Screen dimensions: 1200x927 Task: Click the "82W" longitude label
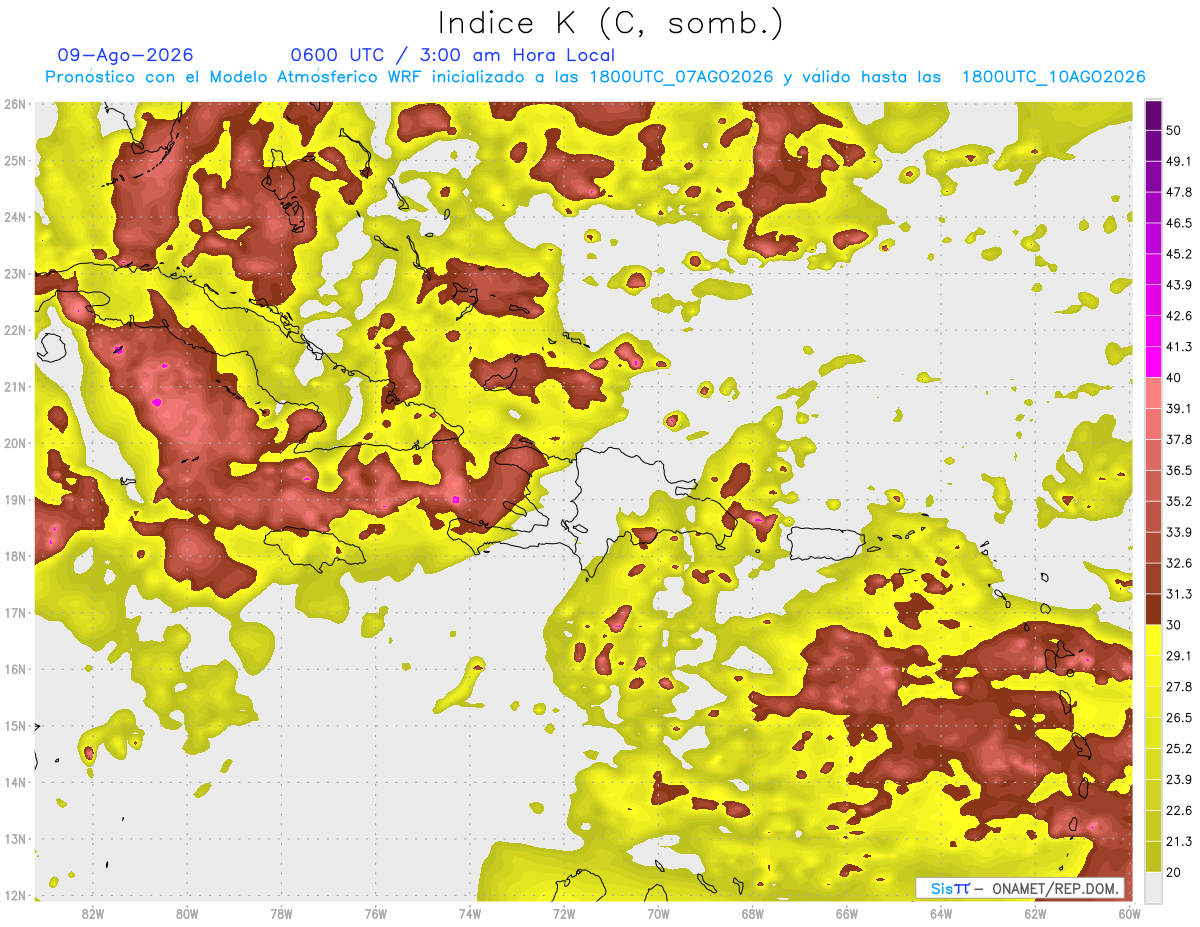pyautogui.click(x=92, y=913)
